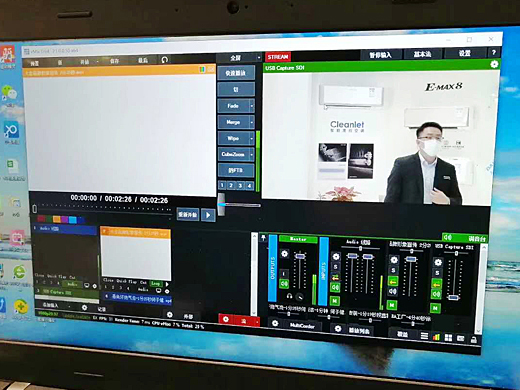This screenshot has width=520, height=390.
Task: Click the MultiCorder button
Action: pos(302,325)
